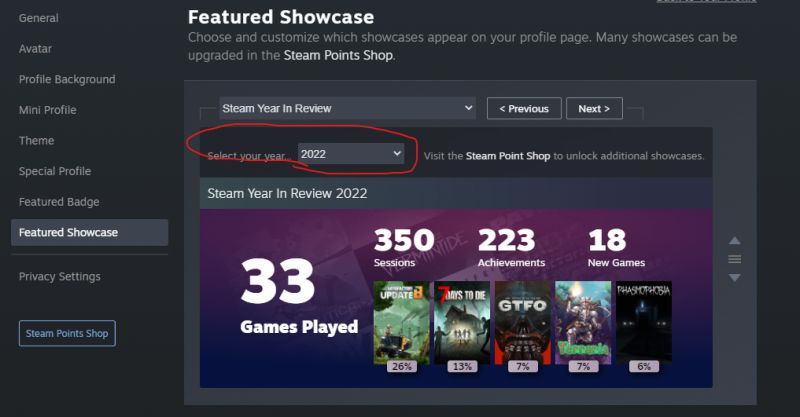
Task: Grab the showcase reorder handle icon
Action: (734, 259)
